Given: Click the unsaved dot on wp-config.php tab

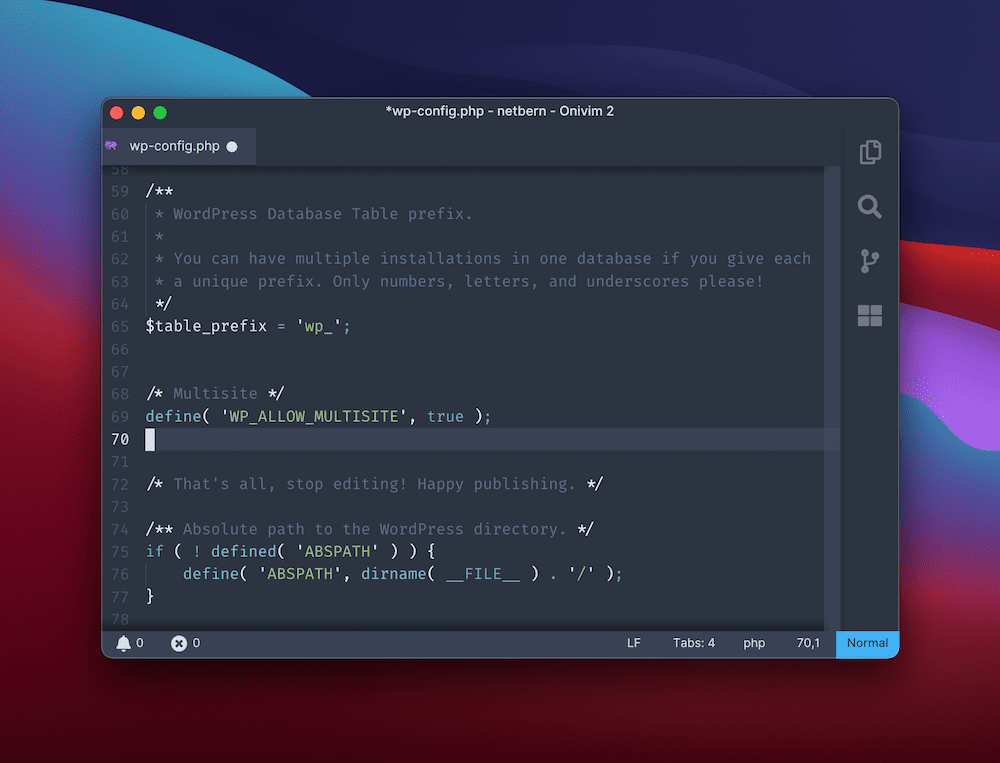Looking at the screenshot, I should 232,147.
